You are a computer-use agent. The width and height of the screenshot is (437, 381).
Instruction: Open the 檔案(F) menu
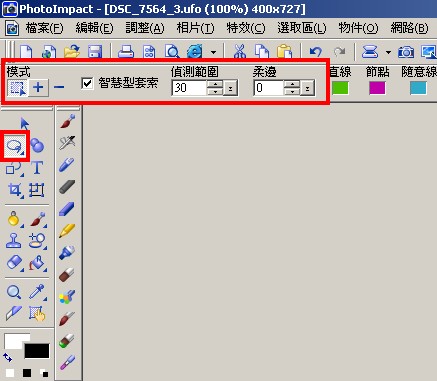click(44, 28)
